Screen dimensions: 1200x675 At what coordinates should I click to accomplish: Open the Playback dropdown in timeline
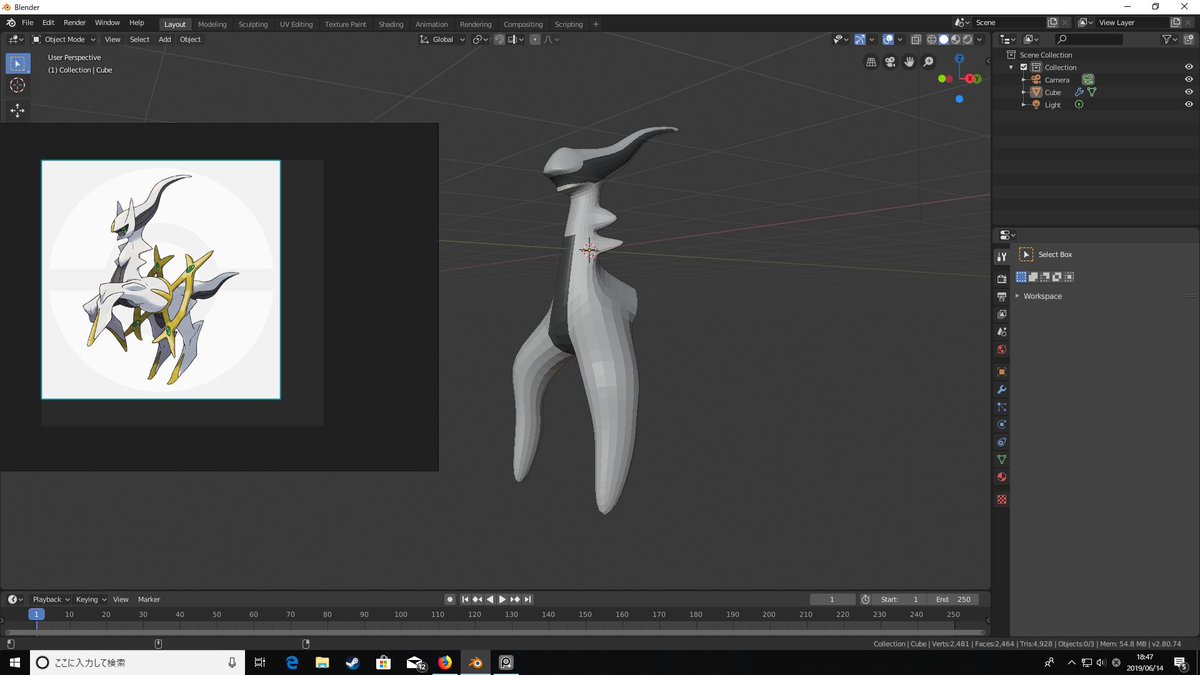tap(51, 599)
